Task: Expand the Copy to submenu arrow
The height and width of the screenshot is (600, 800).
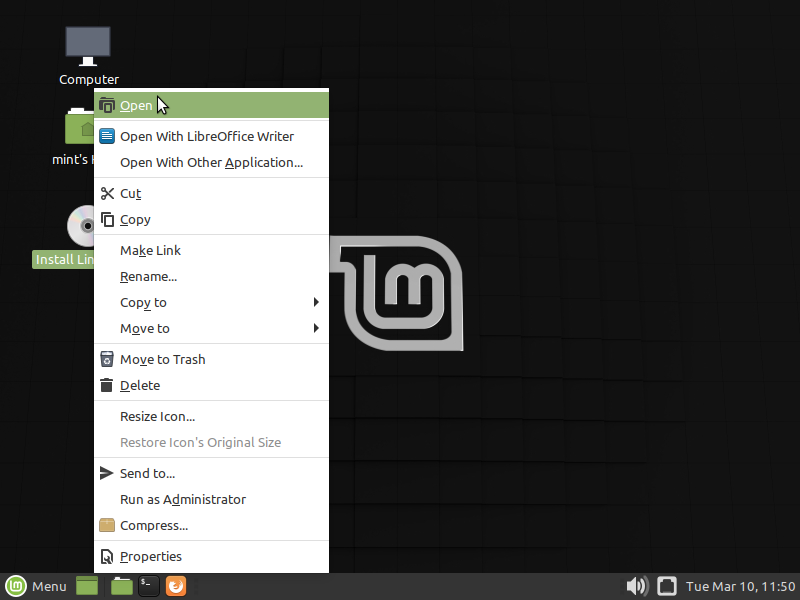Action: (x=316, y=302)
